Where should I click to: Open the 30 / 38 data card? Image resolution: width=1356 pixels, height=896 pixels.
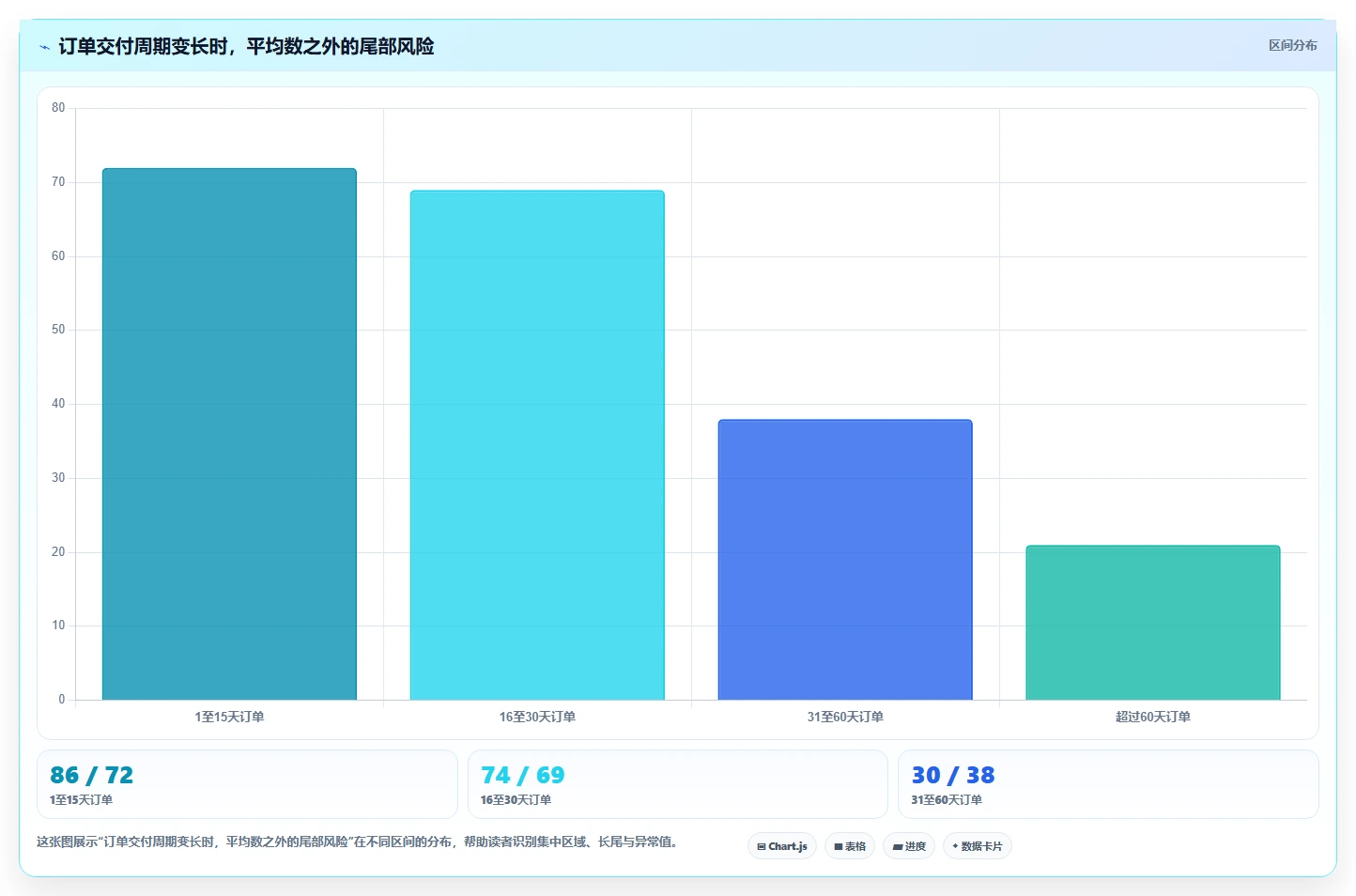pyautogui.click(x=1108, y=784)
